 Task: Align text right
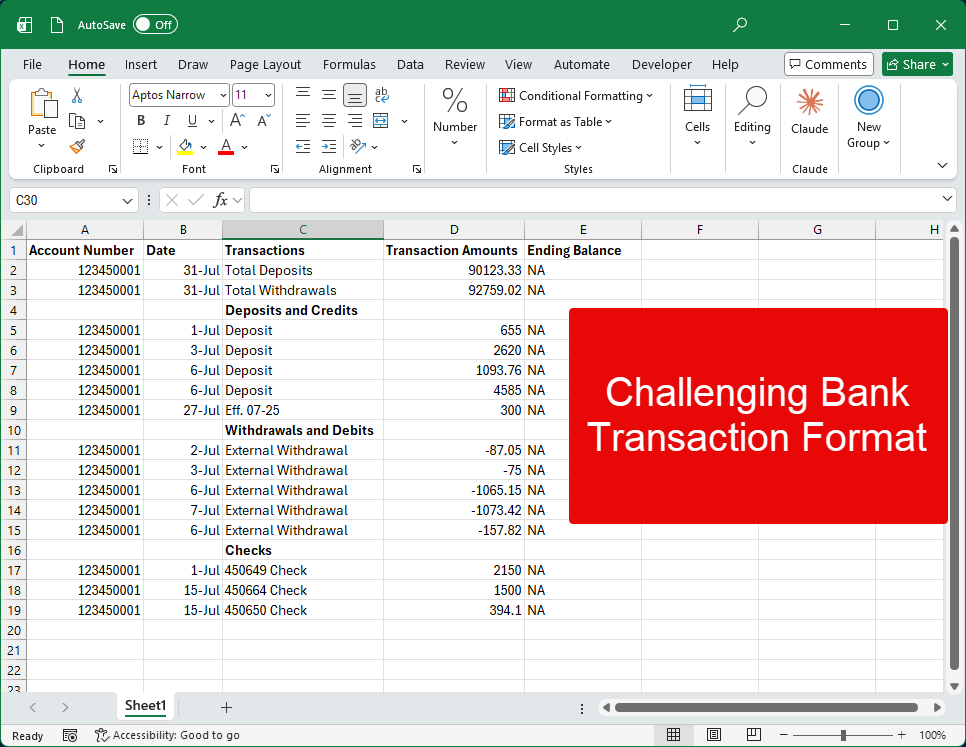(x=355, y=121)
